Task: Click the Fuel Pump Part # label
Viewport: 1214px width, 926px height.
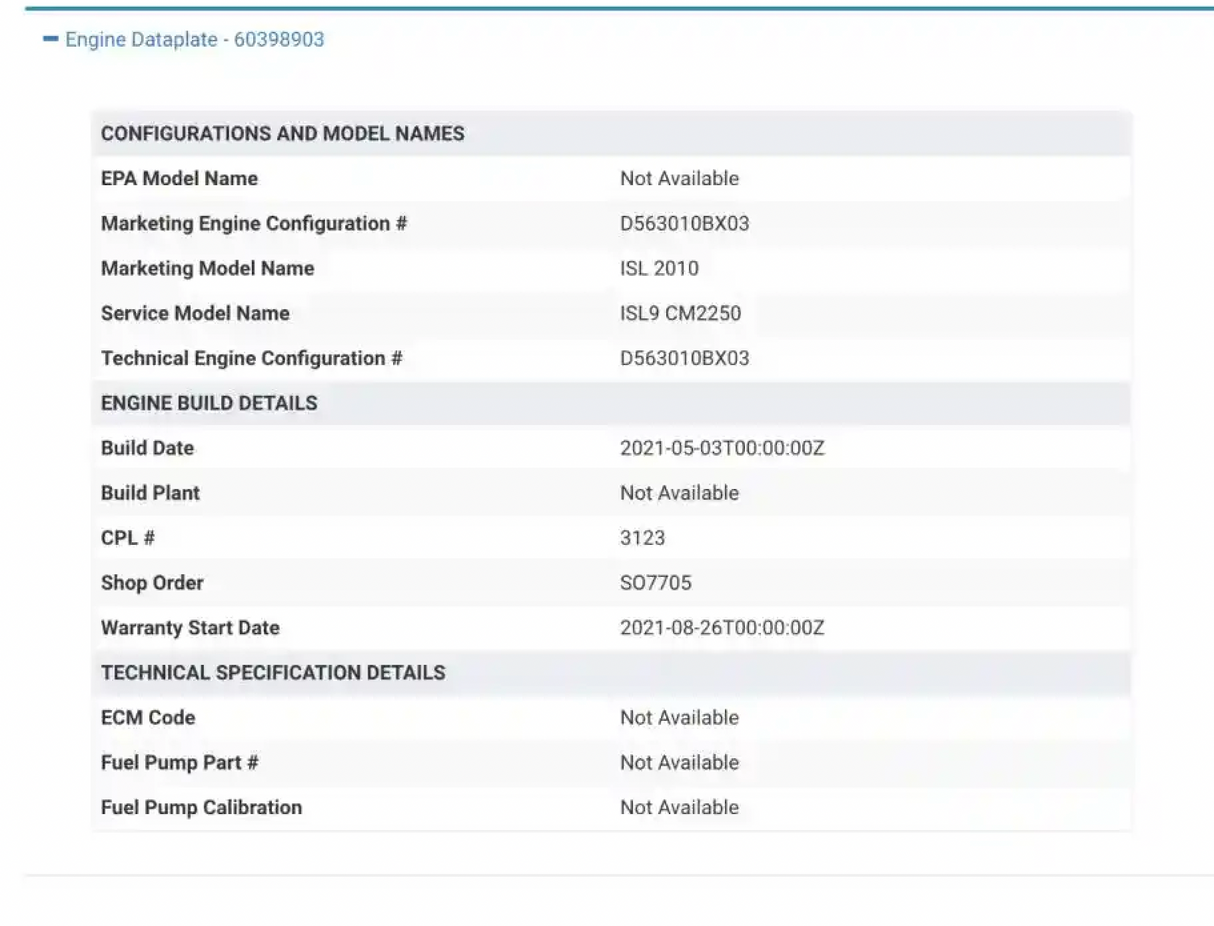Action: click(x=179, y=763)
